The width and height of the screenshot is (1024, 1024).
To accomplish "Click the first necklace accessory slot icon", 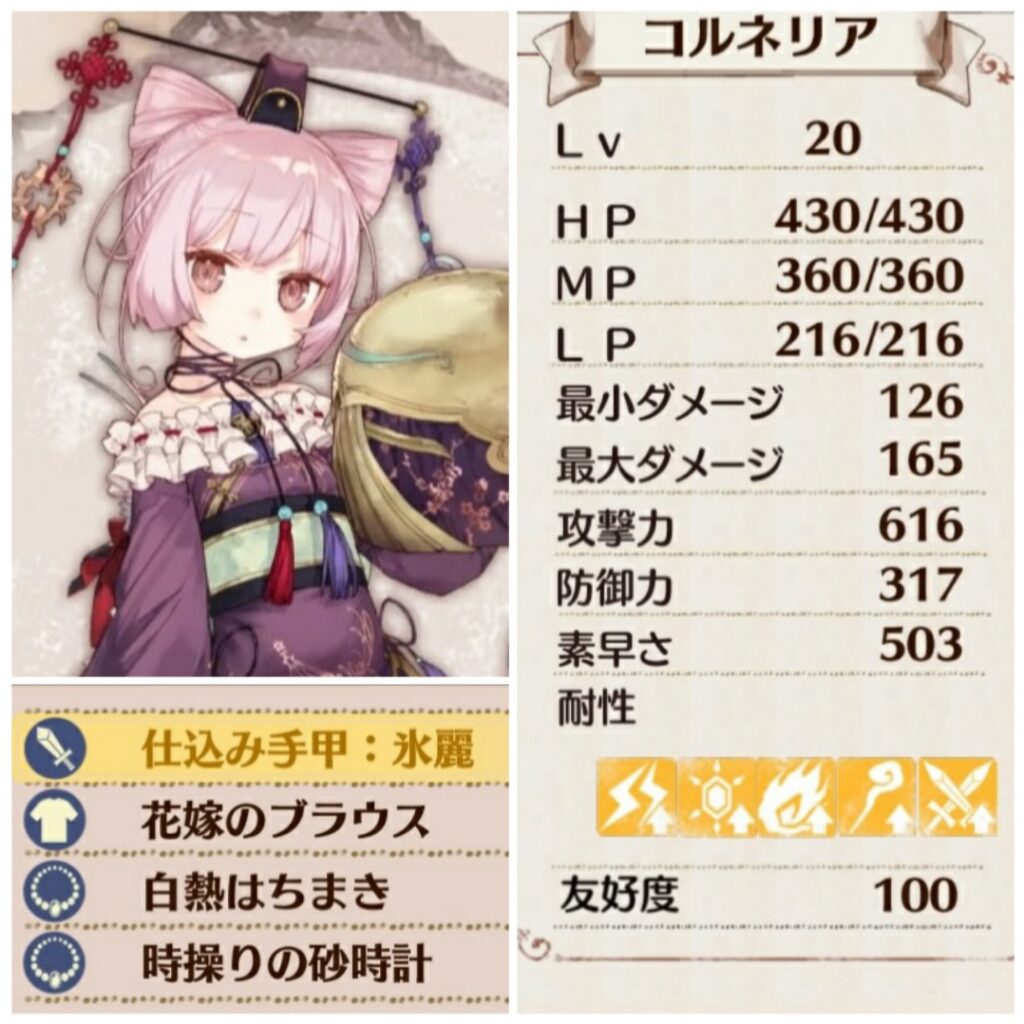I will tap(55, 891).
